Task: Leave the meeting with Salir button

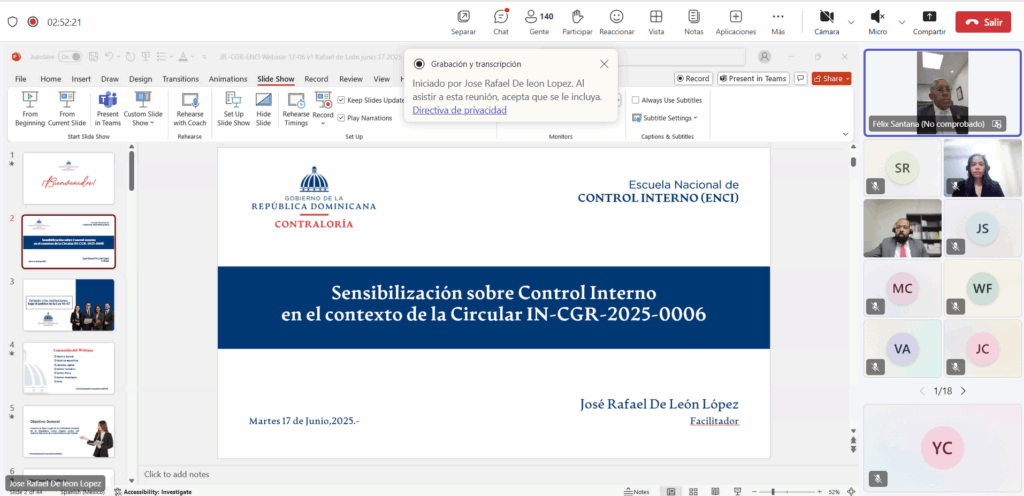Action: (983, 21)
